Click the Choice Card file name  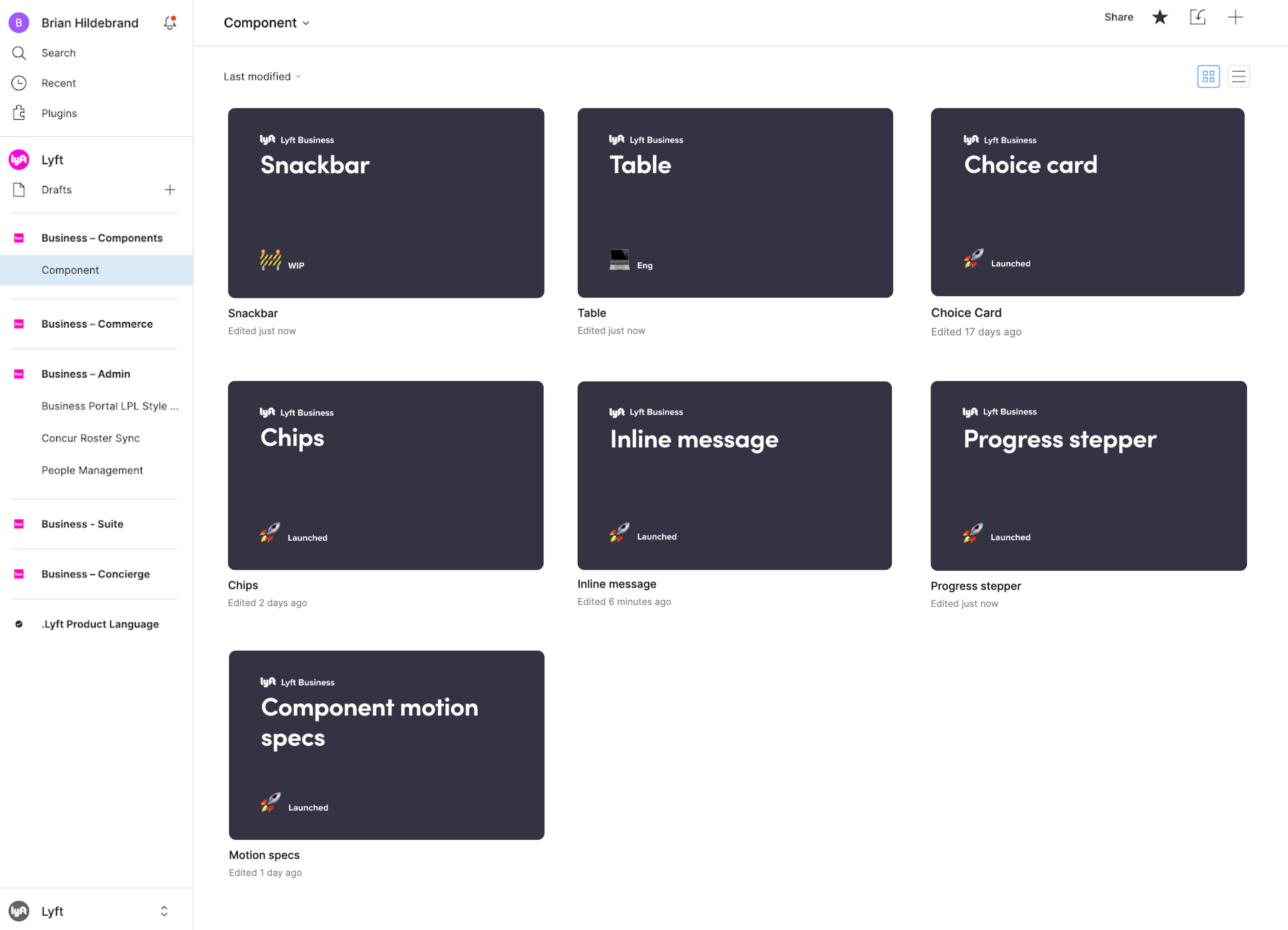tap(966, 312)
